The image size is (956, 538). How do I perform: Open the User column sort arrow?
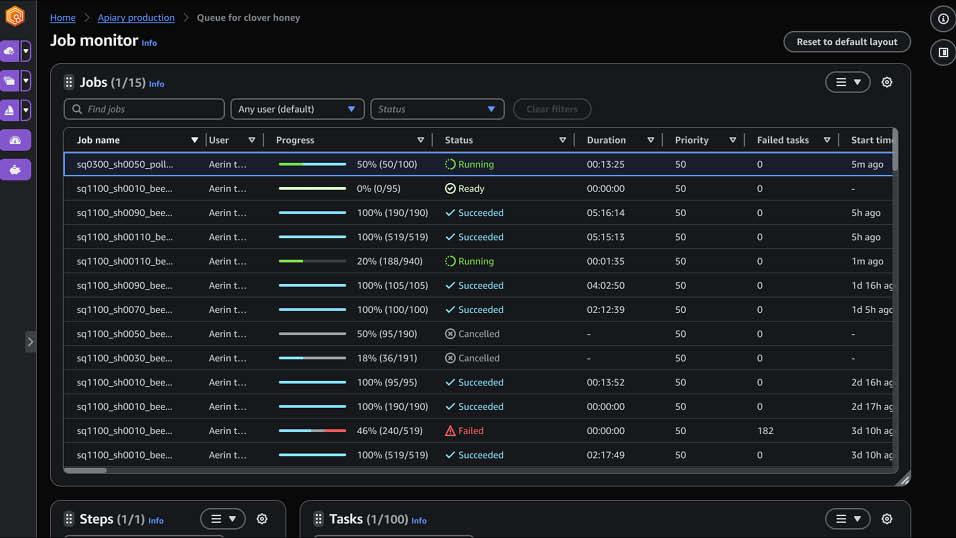(252, 140)
